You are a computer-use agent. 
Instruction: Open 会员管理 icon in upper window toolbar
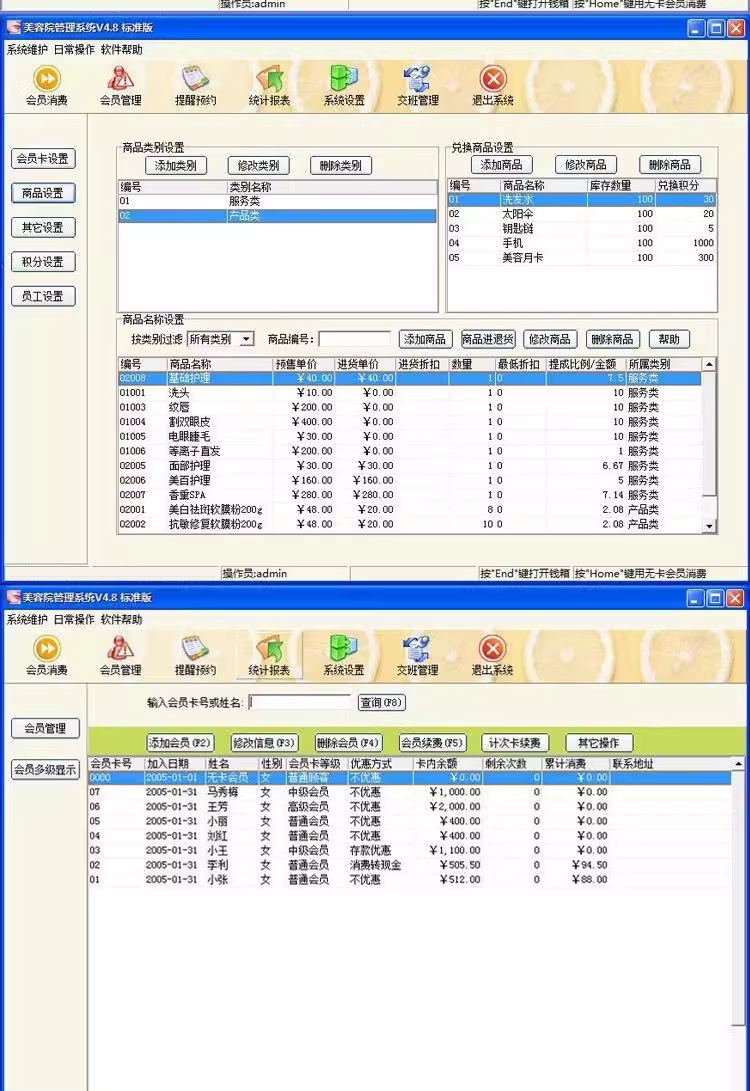[120, 85]
